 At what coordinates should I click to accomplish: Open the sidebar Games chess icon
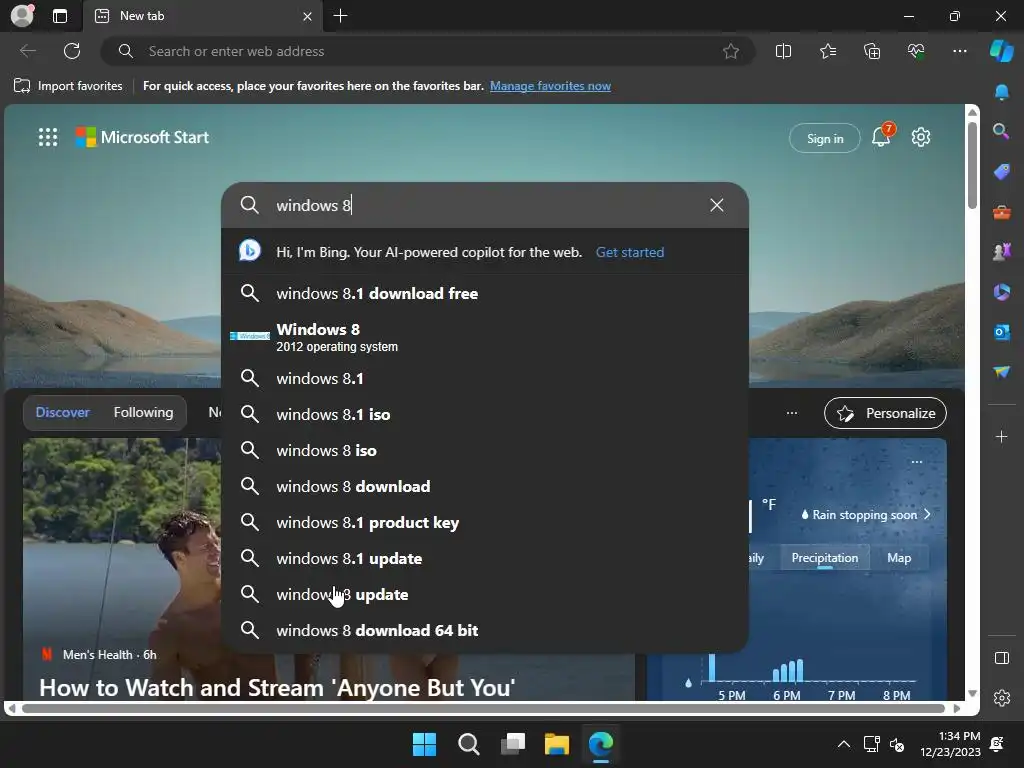[1002, 251]
